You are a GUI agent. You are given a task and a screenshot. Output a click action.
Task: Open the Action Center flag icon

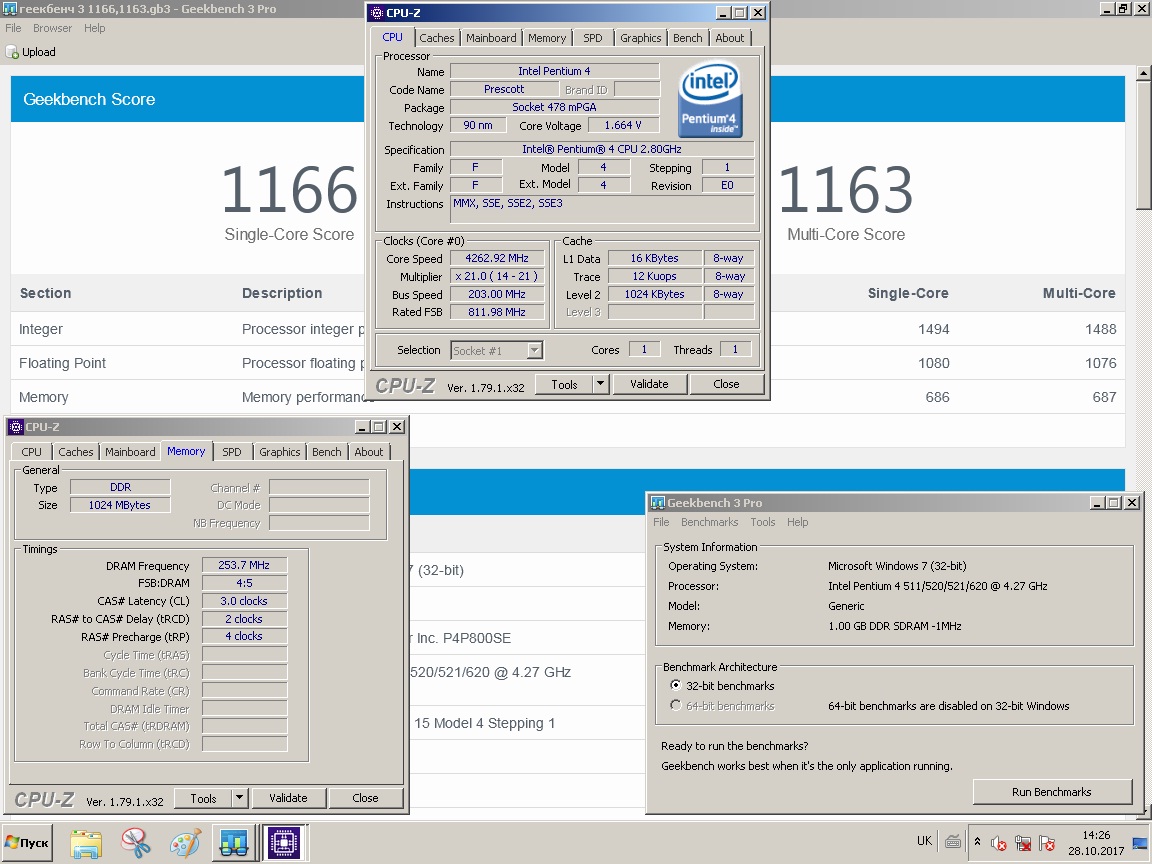pos(1047,843)
